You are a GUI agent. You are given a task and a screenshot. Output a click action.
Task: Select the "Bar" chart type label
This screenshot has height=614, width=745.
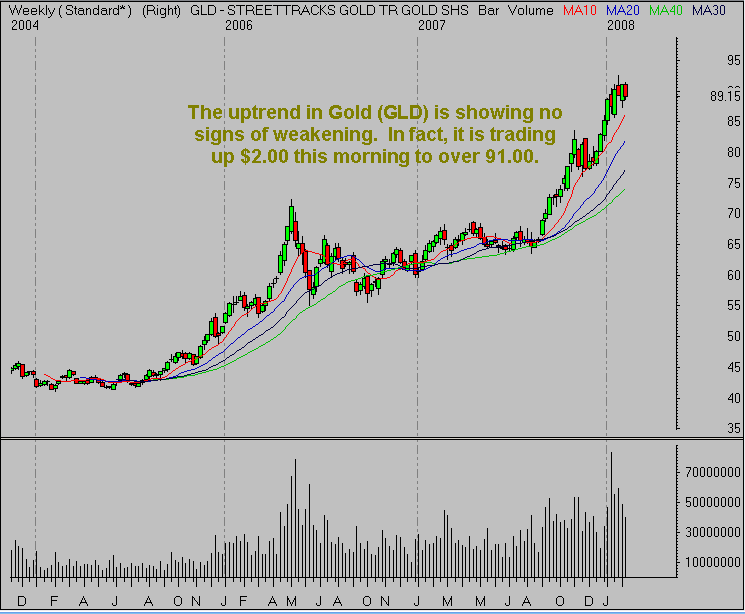pyautogui.click(x=488, y=10)
